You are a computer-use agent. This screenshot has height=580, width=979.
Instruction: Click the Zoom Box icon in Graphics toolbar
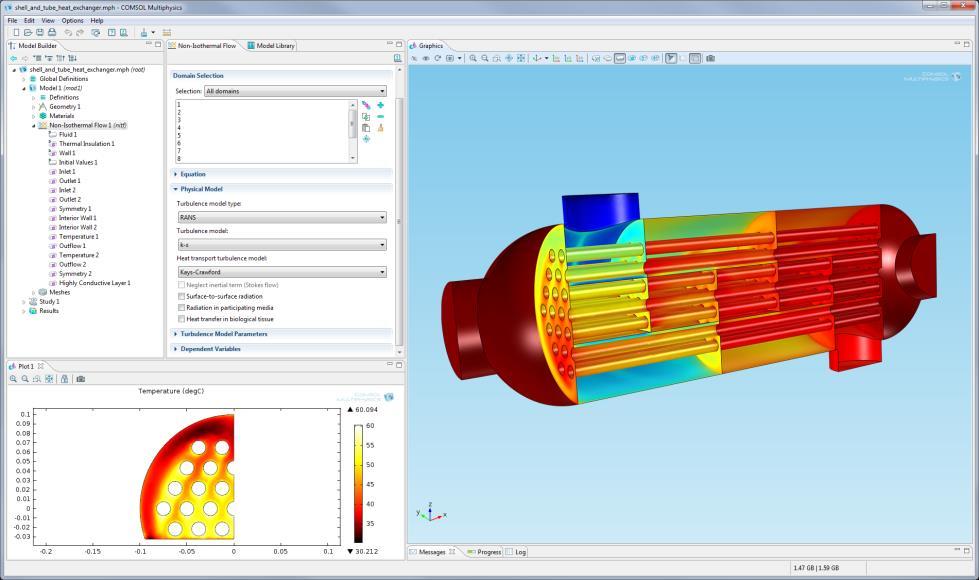click(497, 58)
